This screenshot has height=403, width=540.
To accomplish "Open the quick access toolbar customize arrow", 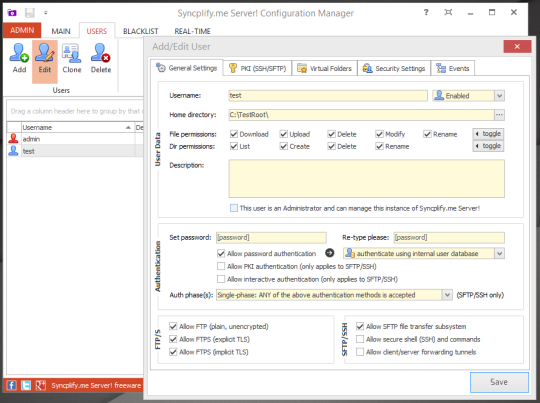I will [x=45, y=13].
